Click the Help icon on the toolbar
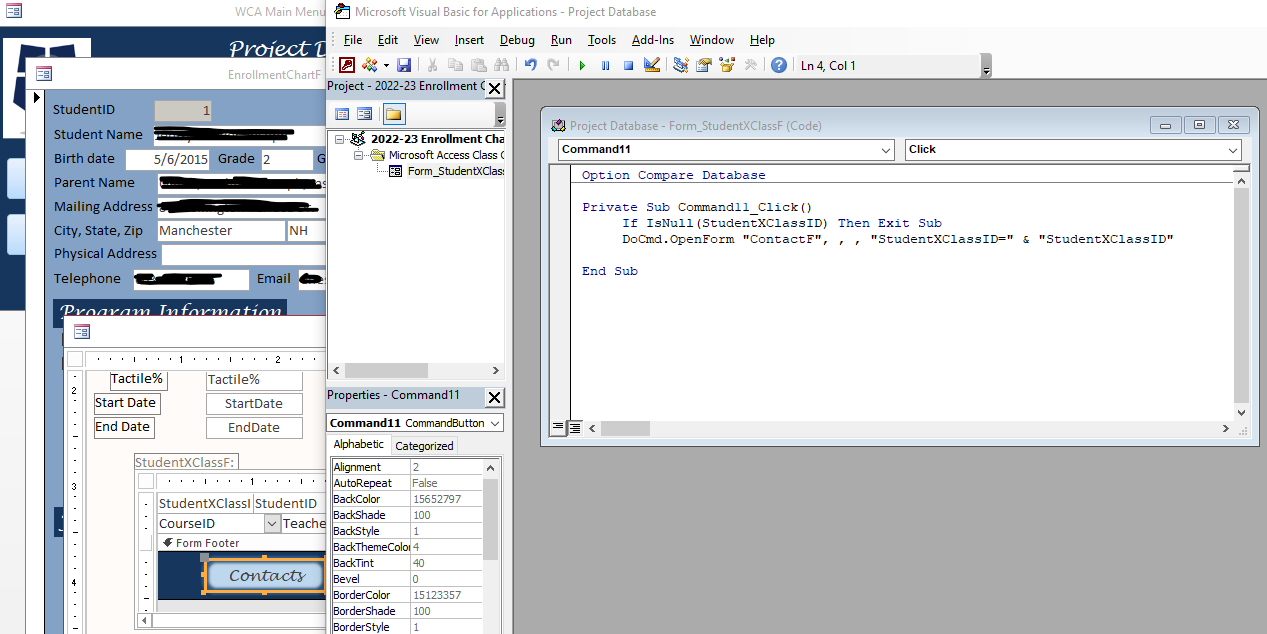Viewport: 1267px width, 634px height. click(x=778, y=65)
